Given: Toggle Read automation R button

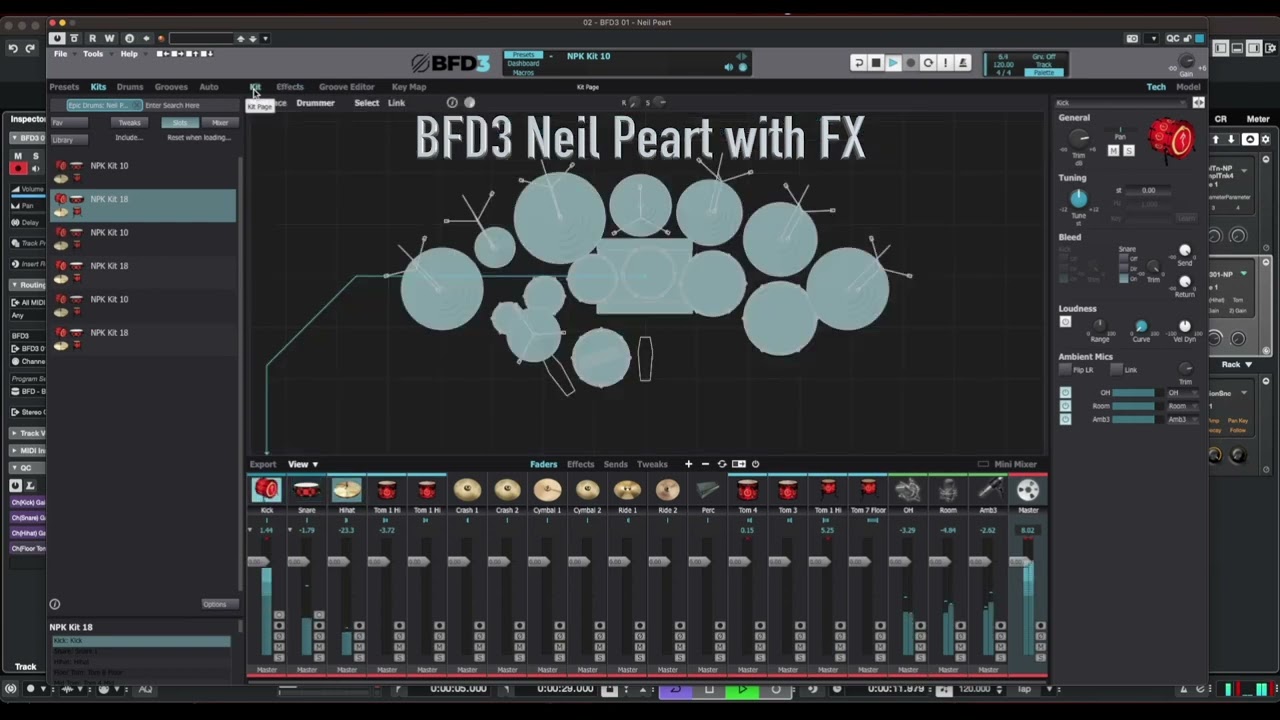Looking at the screenshot, I should tap(92, 38).
